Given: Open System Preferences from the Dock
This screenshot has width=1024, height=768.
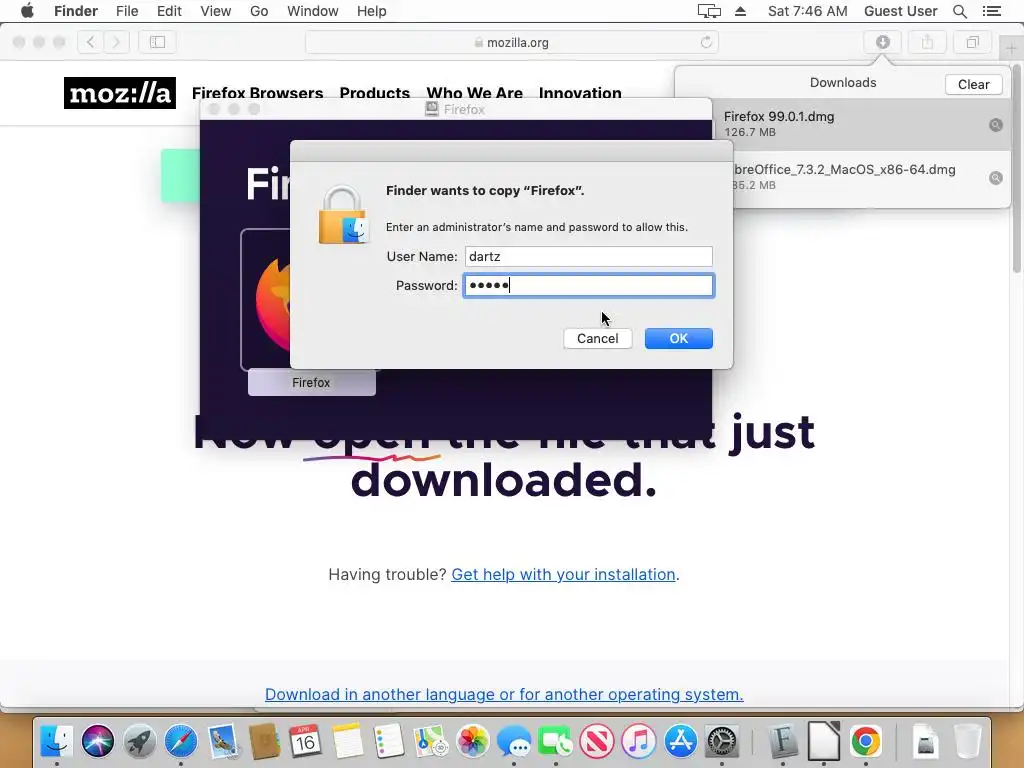Looking at the screenshot, I should (x=722, y=741).
